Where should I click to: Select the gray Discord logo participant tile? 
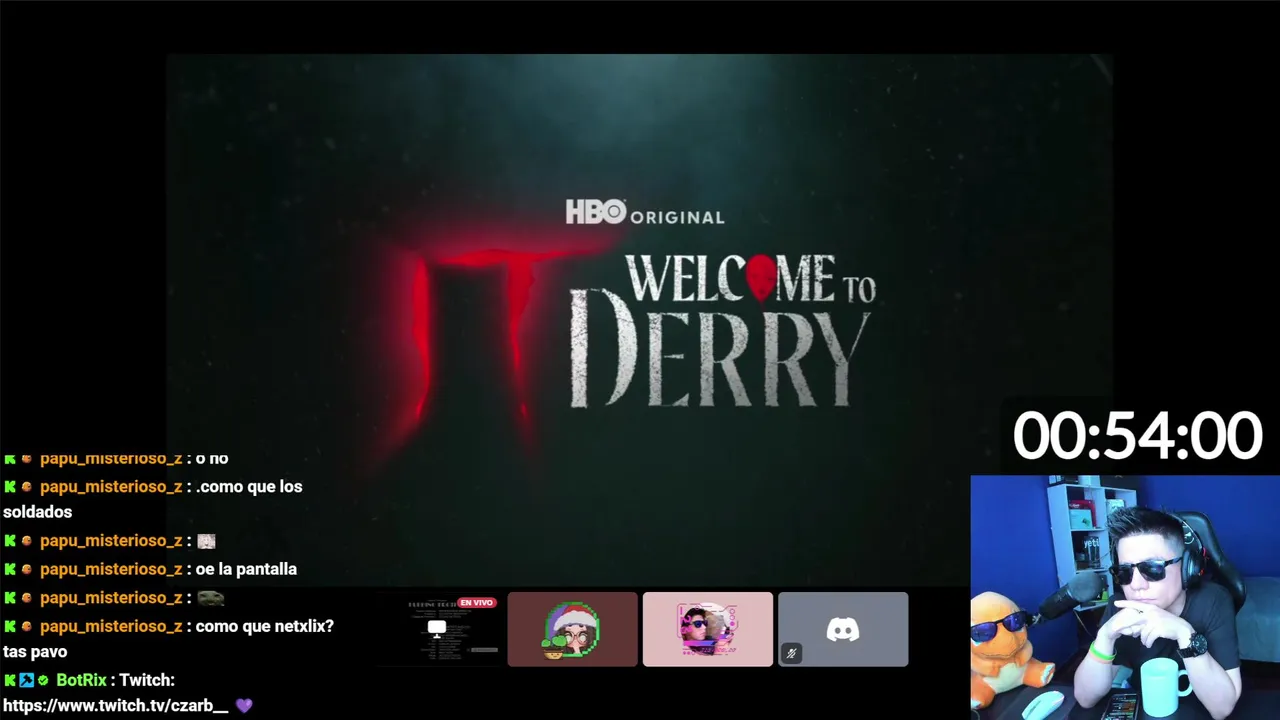[x=843, y=629]
